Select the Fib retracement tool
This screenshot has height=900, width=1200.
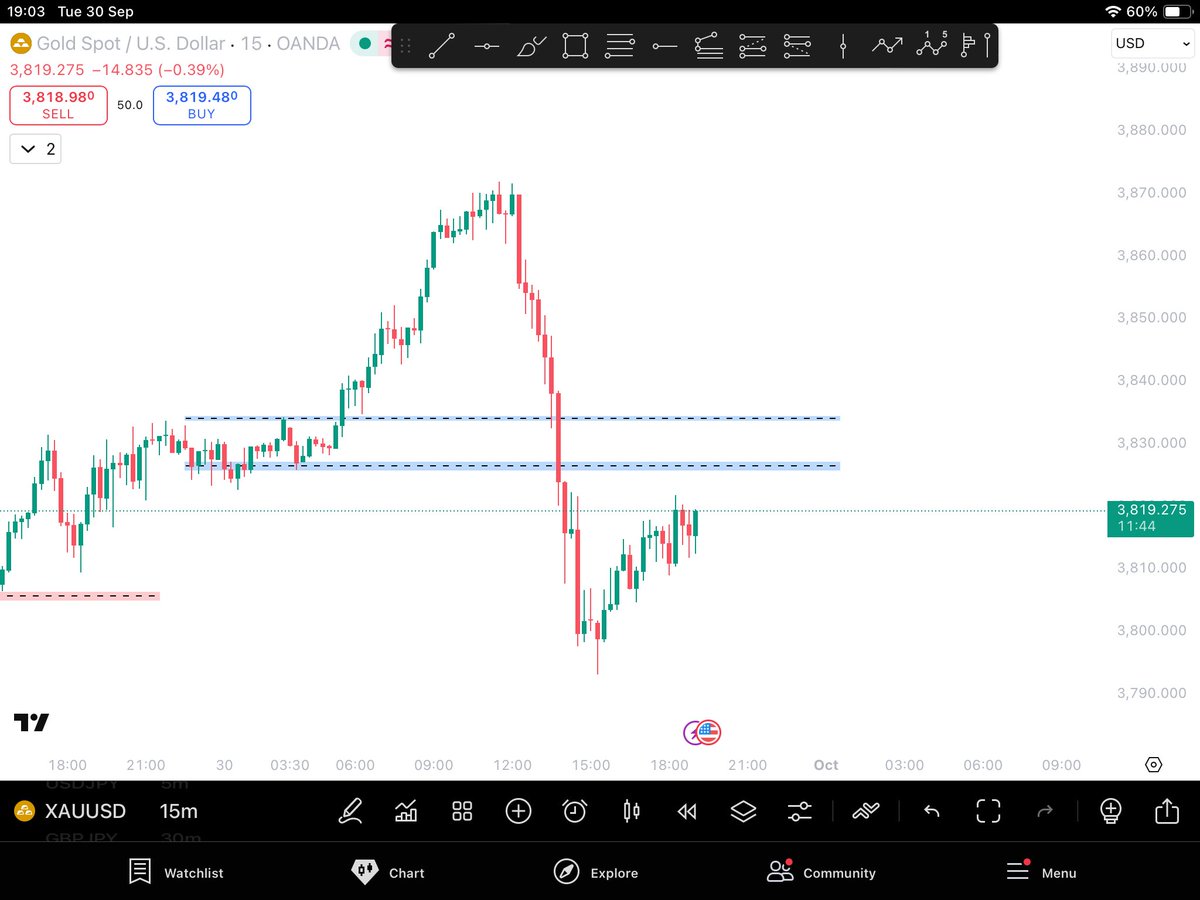coord(620,45)
